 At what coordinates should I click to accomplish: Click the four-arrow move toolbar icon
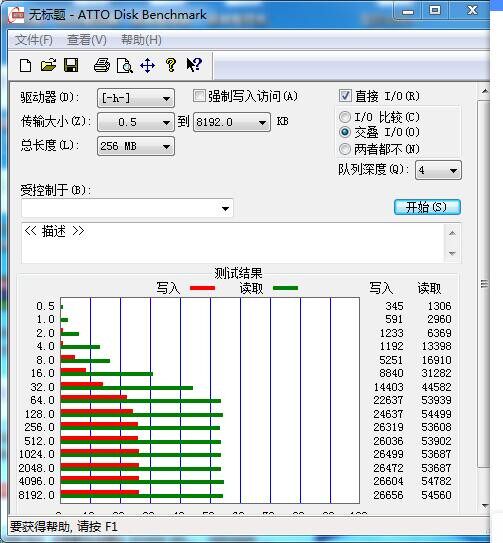click(x=148, y=65)
